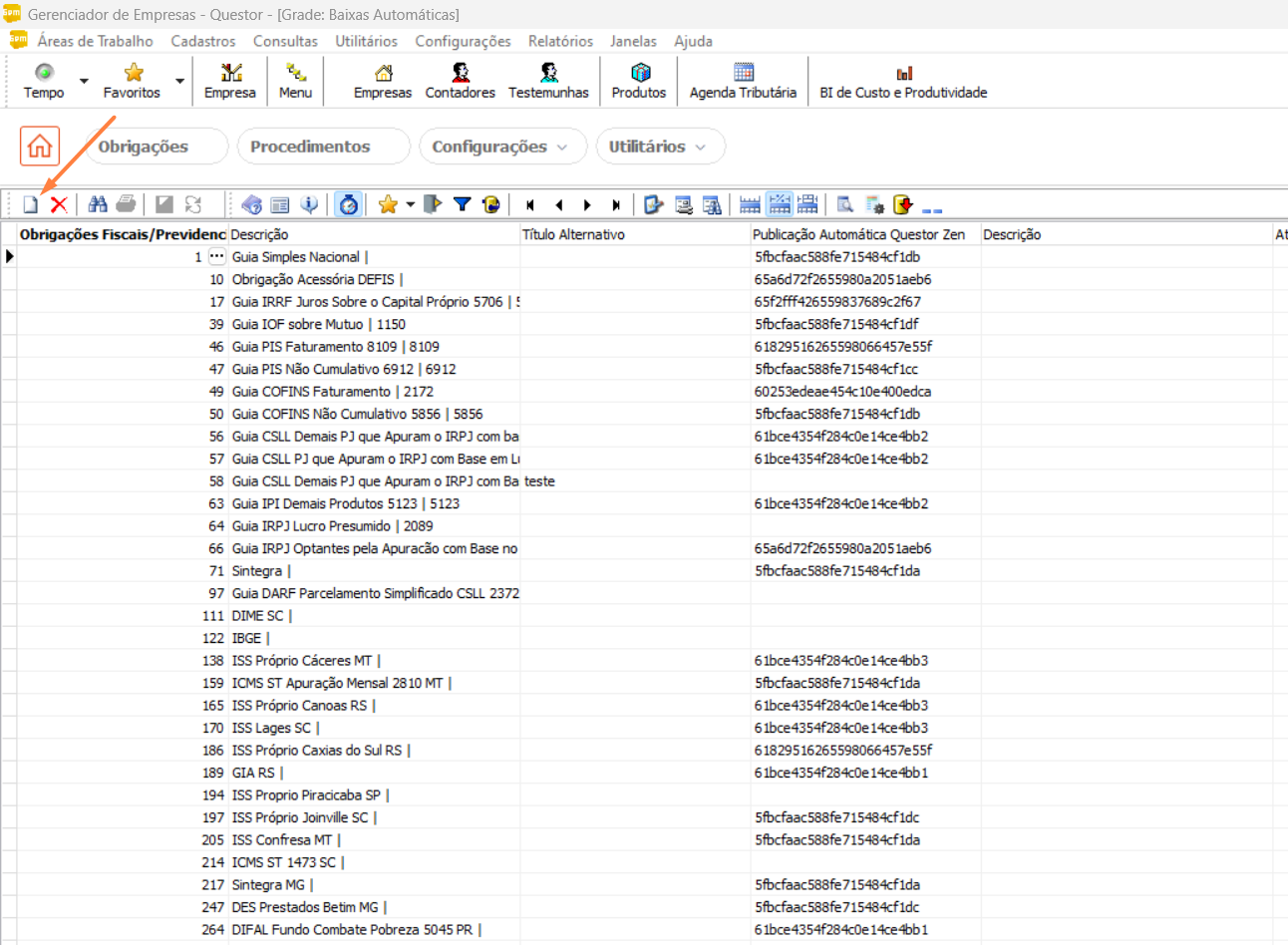The width and height of the screenshot is (1288, 945).
Task: Open the Procedimentos button
Action: 323,147
